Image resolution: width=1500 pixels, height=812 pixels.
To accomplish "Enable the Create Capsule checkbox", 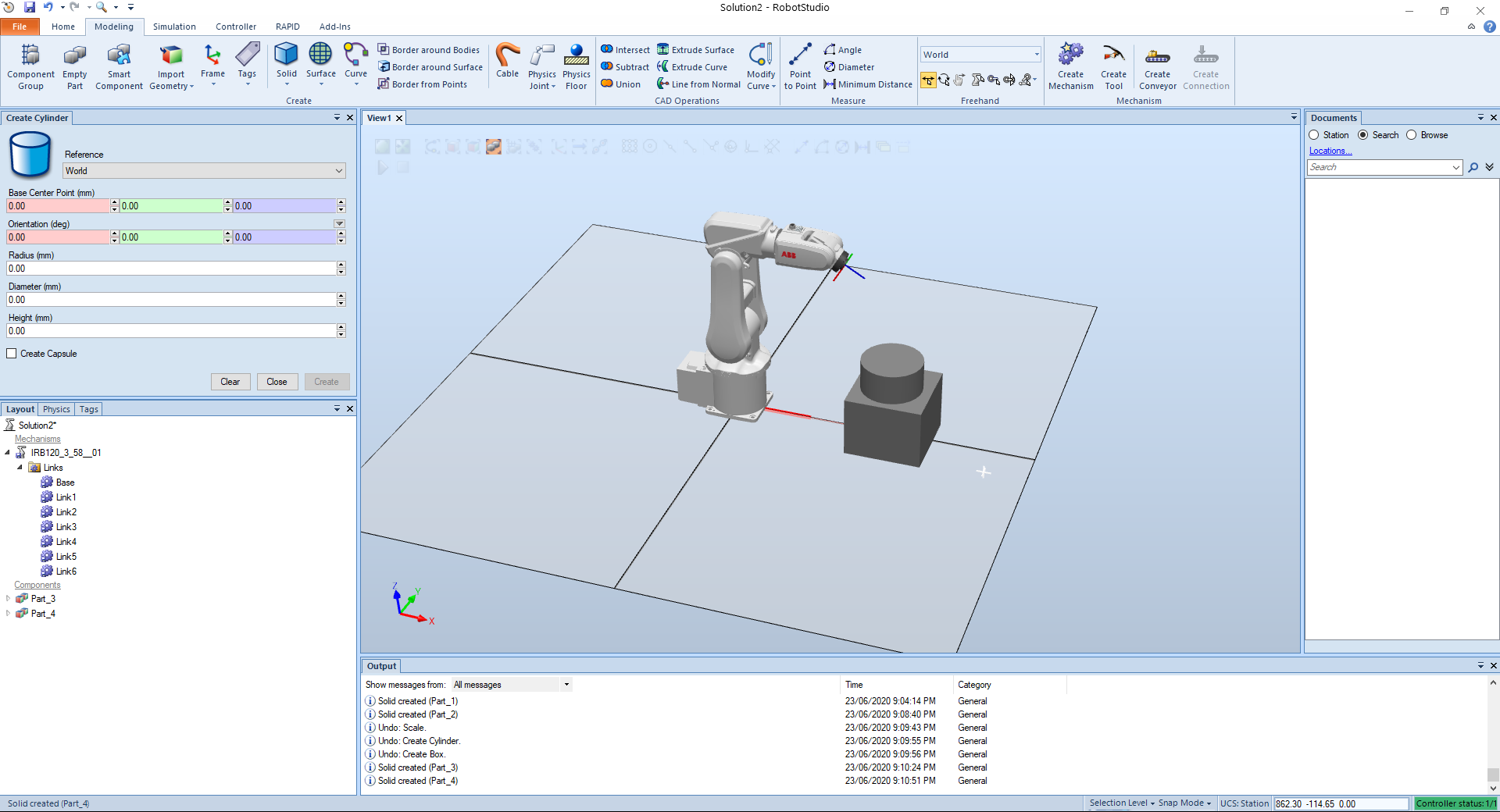I will click(12, 354).
